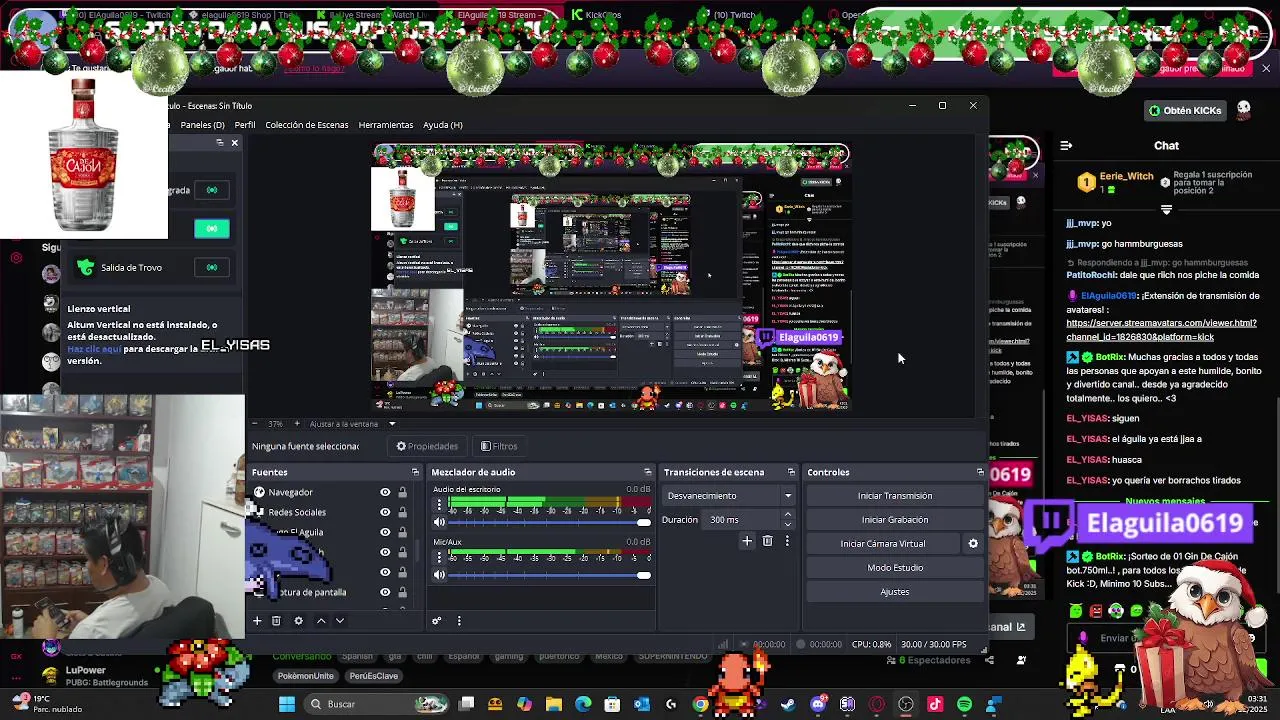Unlock the Captura de pantalla source

point(402,592)
